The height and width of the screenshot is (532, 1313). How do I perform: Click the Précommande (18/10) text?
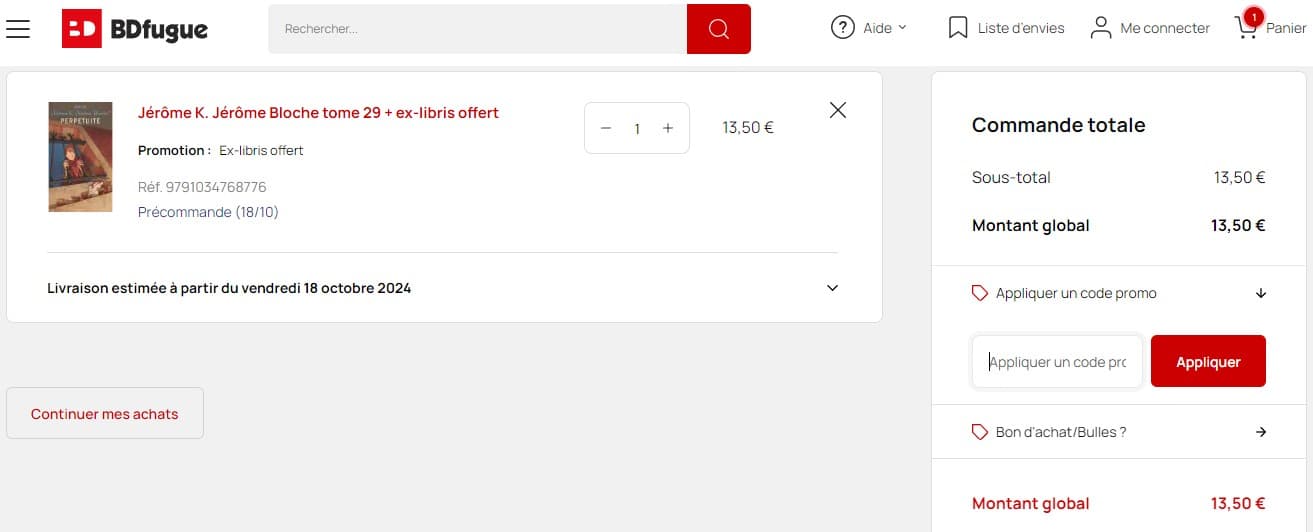(208, 212)
